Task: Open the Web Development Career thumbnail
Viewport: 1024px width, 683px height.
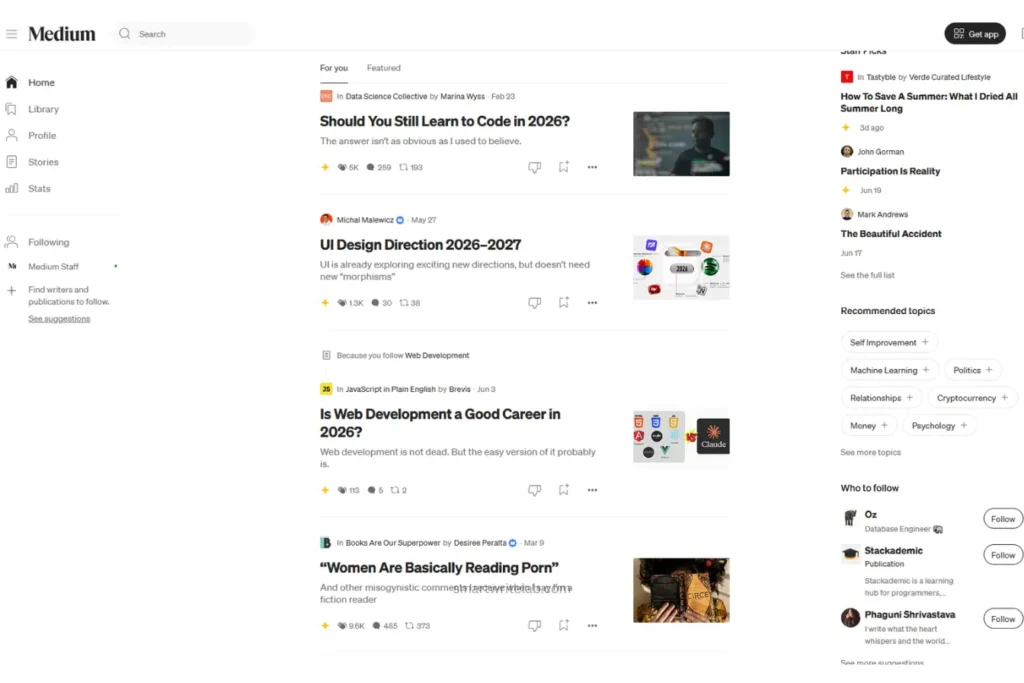Action: 681,436
